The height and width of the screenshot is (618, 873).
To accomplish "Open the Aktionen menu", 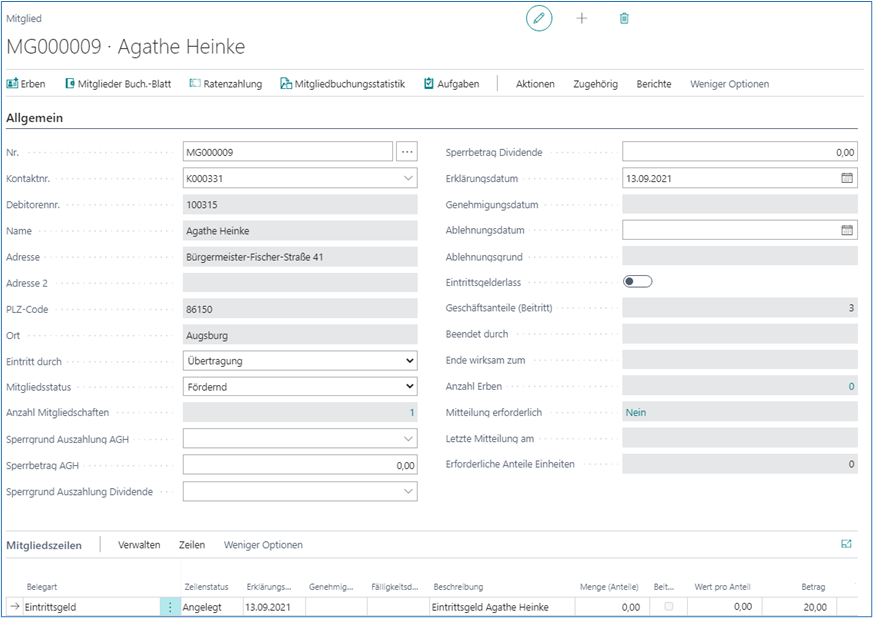I will point(535,84).
